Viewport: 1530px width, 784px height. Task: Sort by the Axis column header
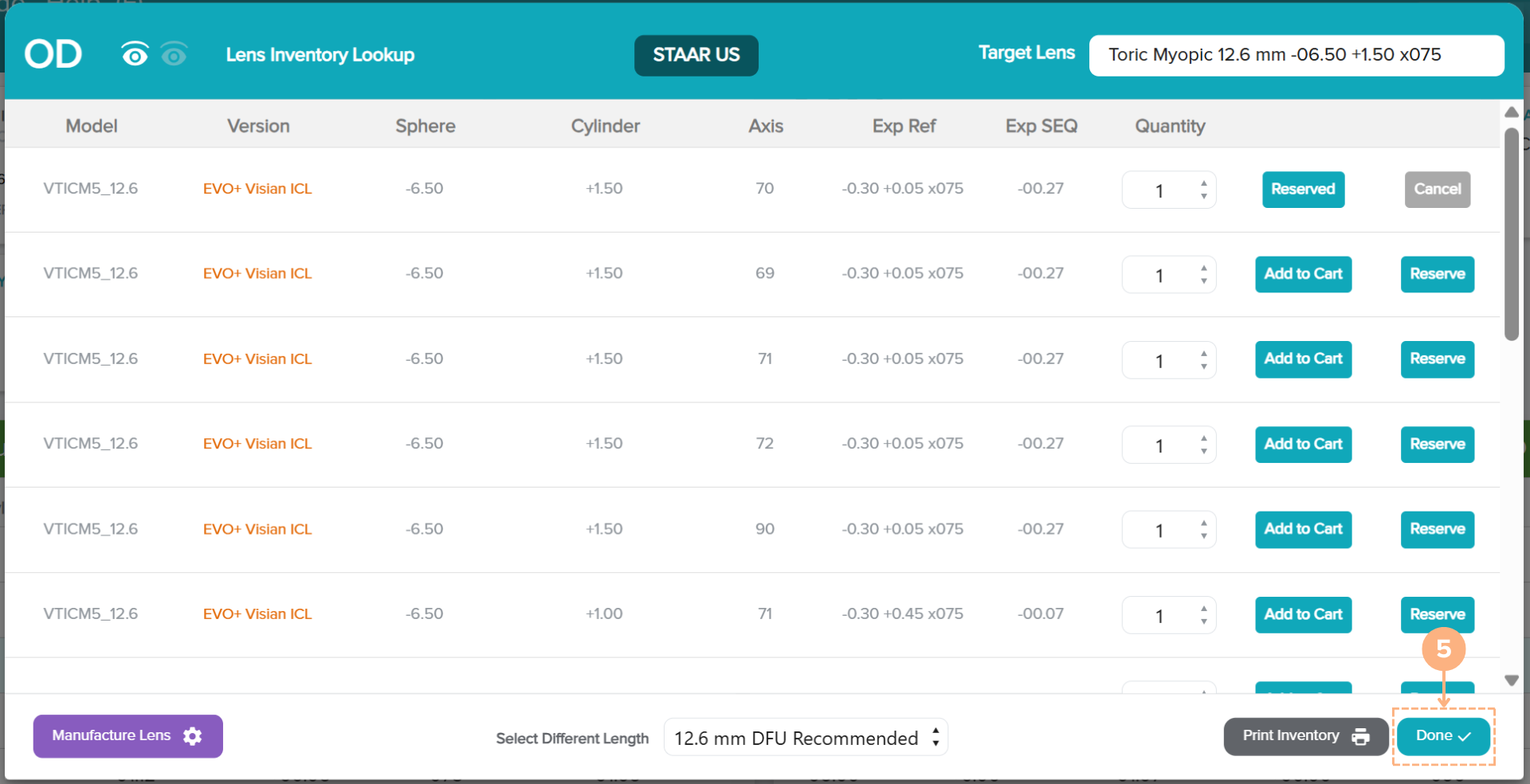pos(765,126)
